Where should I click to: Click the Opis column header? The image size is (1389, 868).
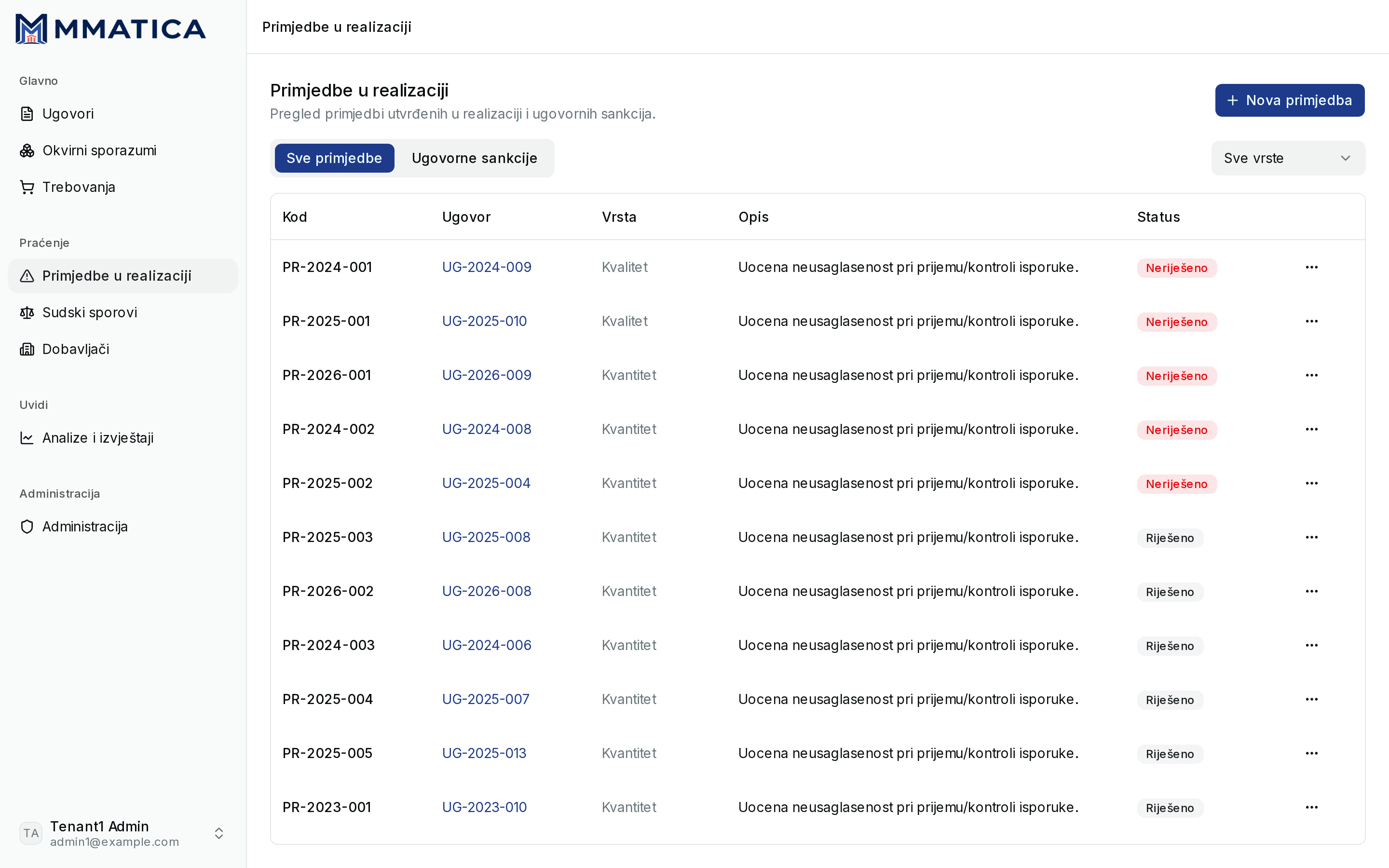[754, 217]
